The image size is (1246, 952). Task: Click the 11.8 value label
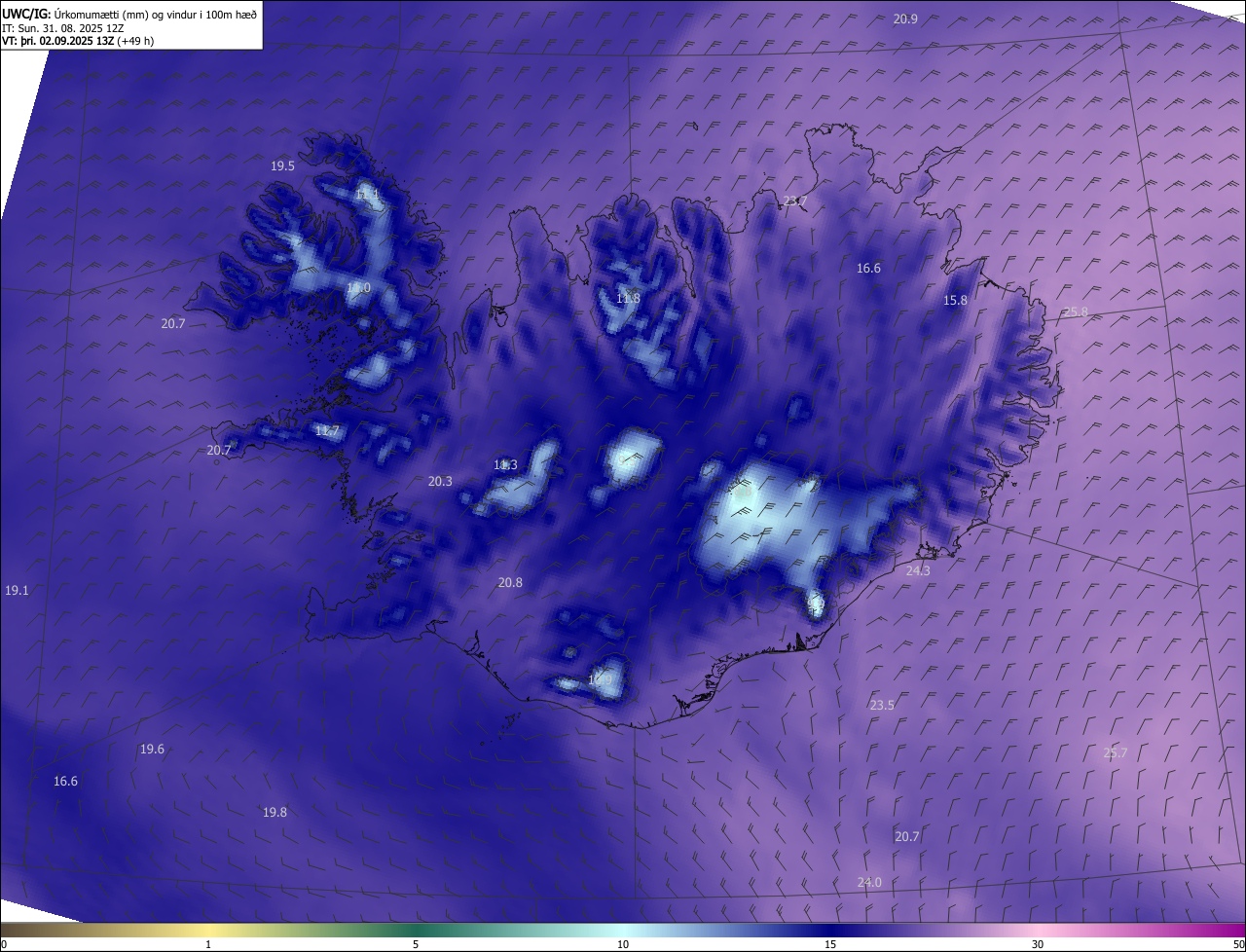coord(628,298)
